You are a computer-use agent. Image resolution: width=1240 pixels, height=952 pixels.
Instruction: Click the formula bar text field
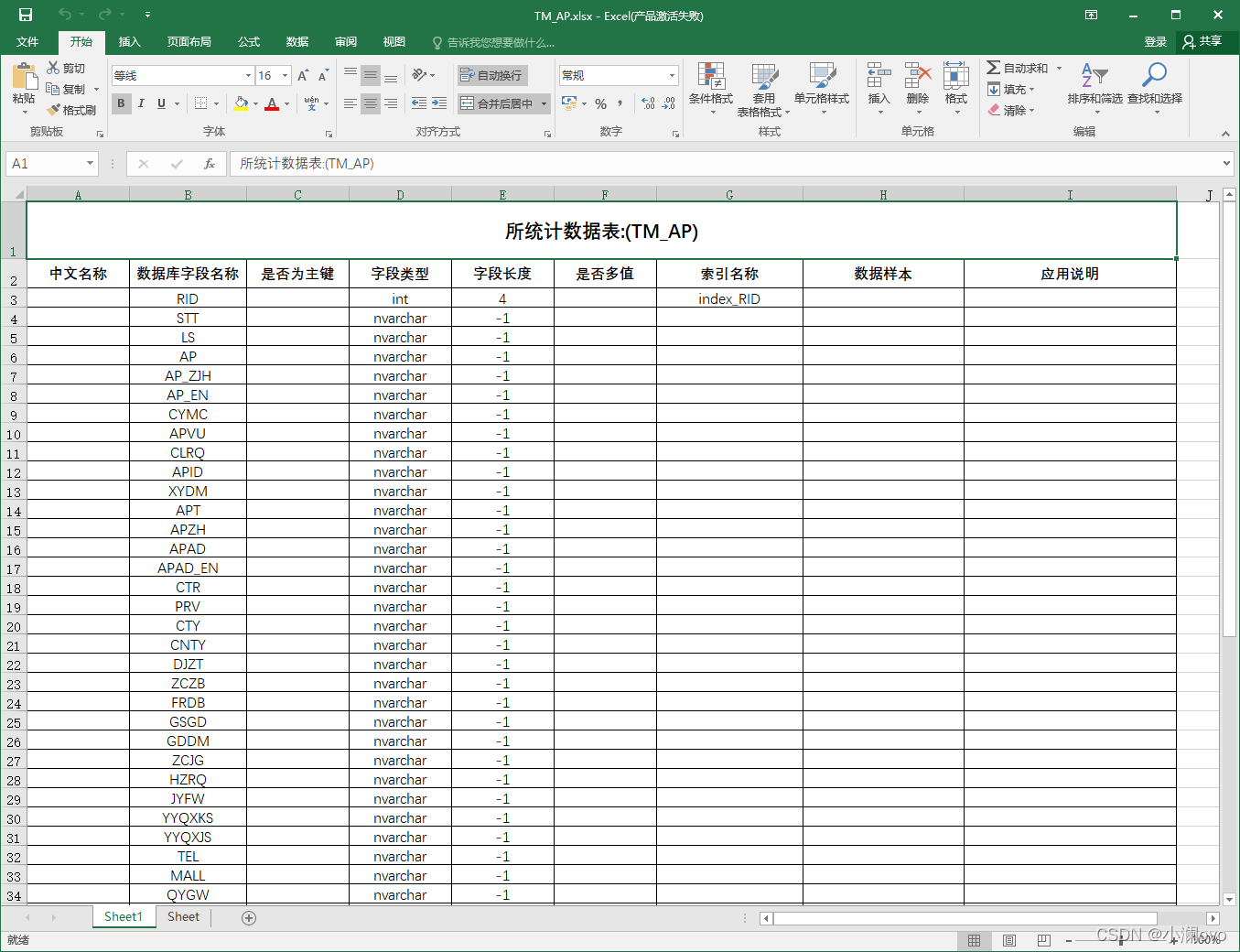(x=725, y=164)
